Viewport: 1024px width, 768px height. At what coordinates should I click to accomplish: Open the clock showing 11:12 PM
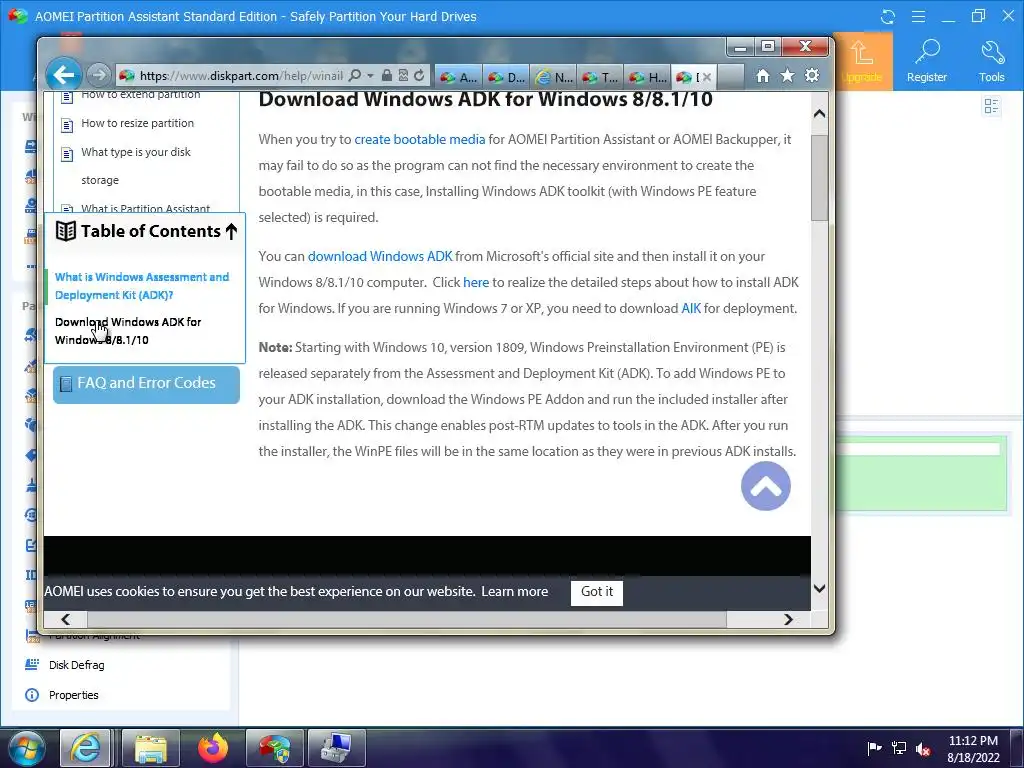pos(973,748)
